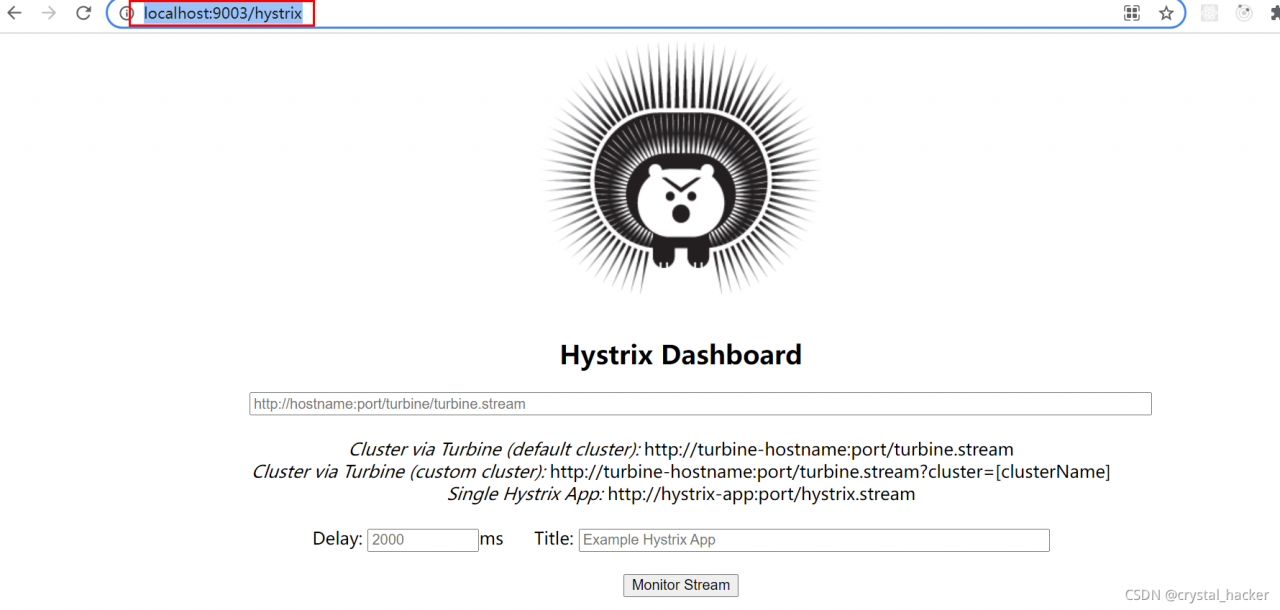Image resolution: width=1280 pixels, height=610 pixels.
Task: Click the Cluster via Turbine (custom cluster) text
Action: pyautogui.click(x=399, y=472)
